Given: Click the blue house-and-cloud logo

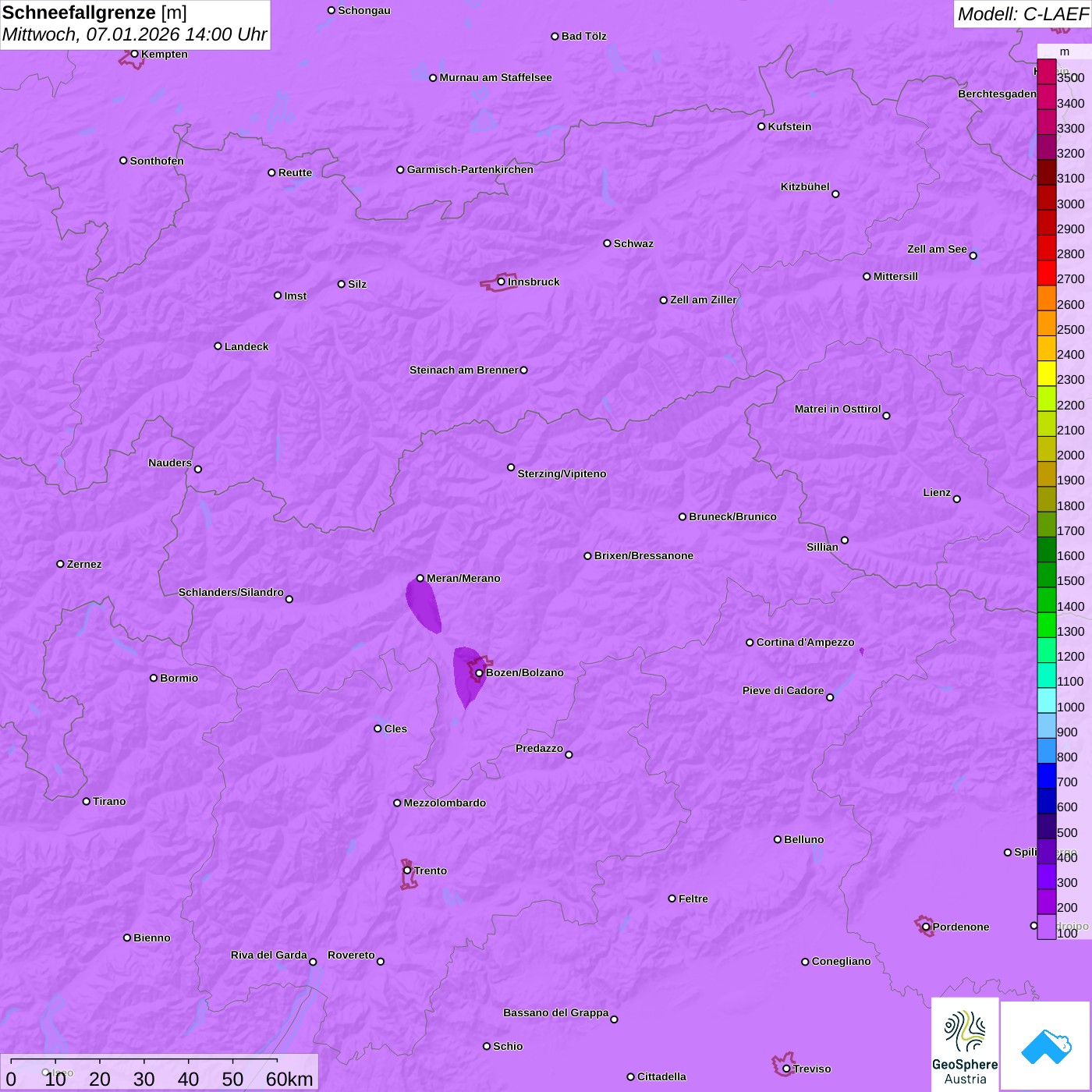Looking at the screenshot, I should 1045,1046.
